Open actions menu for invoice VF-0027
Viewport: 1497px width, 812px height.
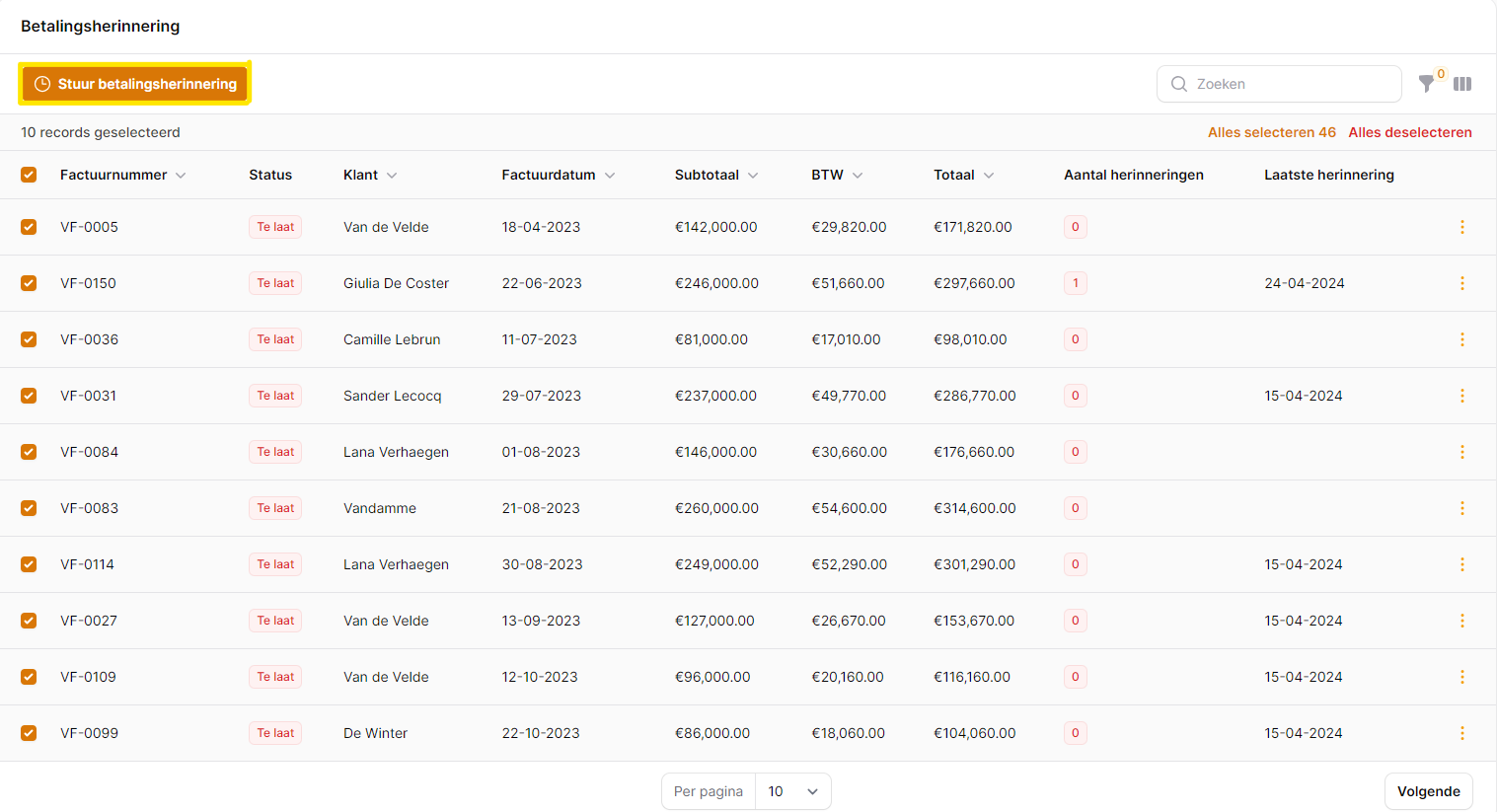click(x=1461, y=621)
